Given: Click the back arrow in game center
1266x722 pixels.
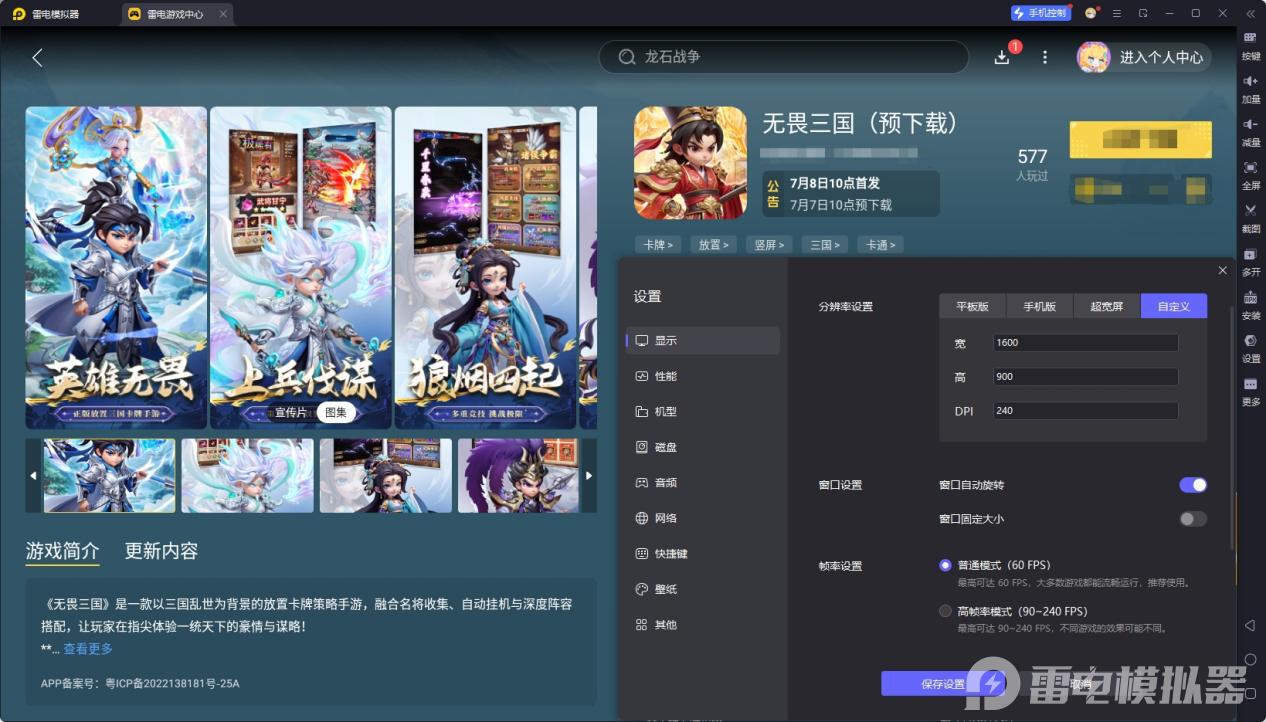Looking at the screenshot, I should pos(37,58).
